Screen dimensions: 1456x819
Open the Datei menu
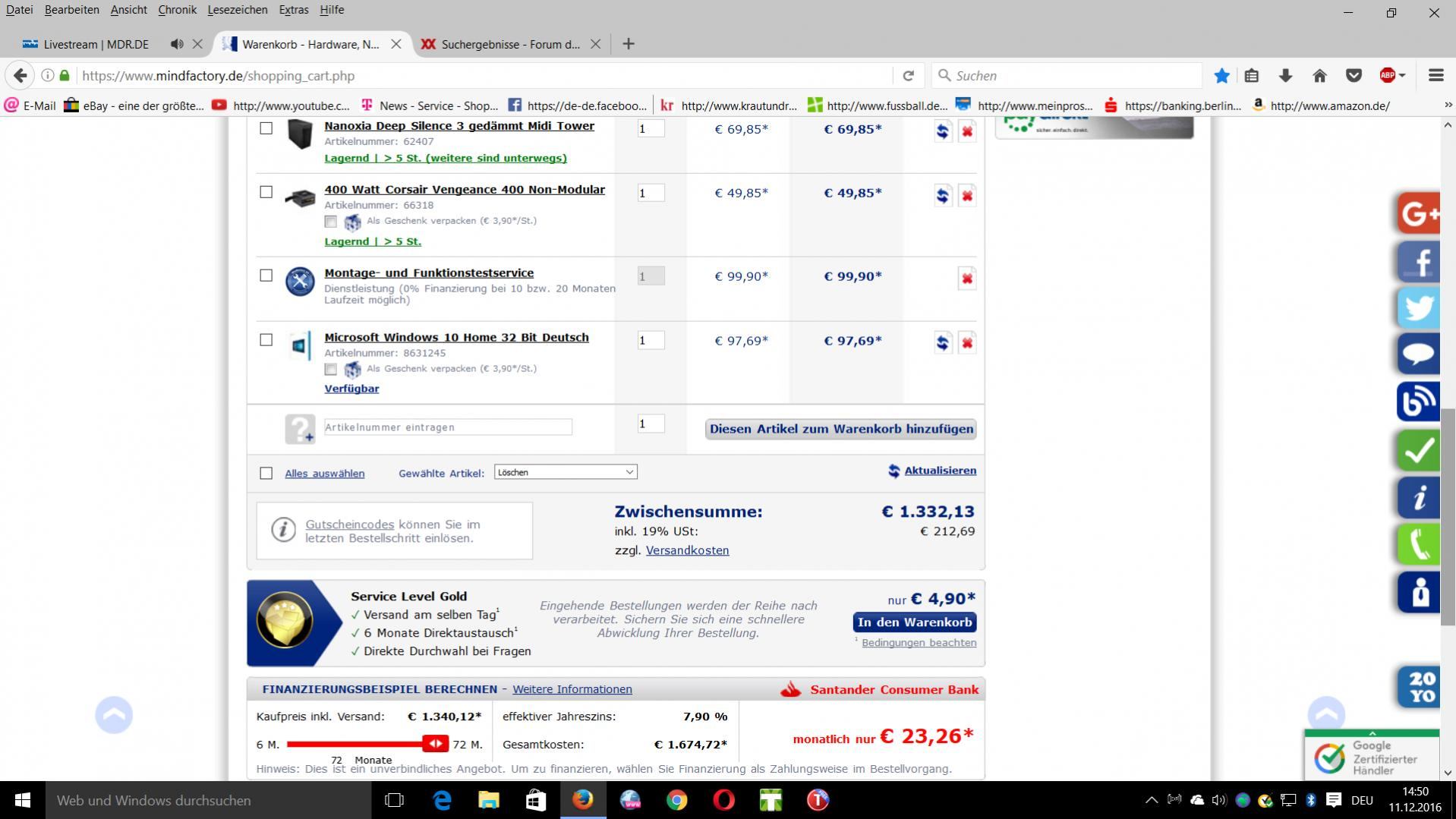pyautogui.click(x=19, y=10)
